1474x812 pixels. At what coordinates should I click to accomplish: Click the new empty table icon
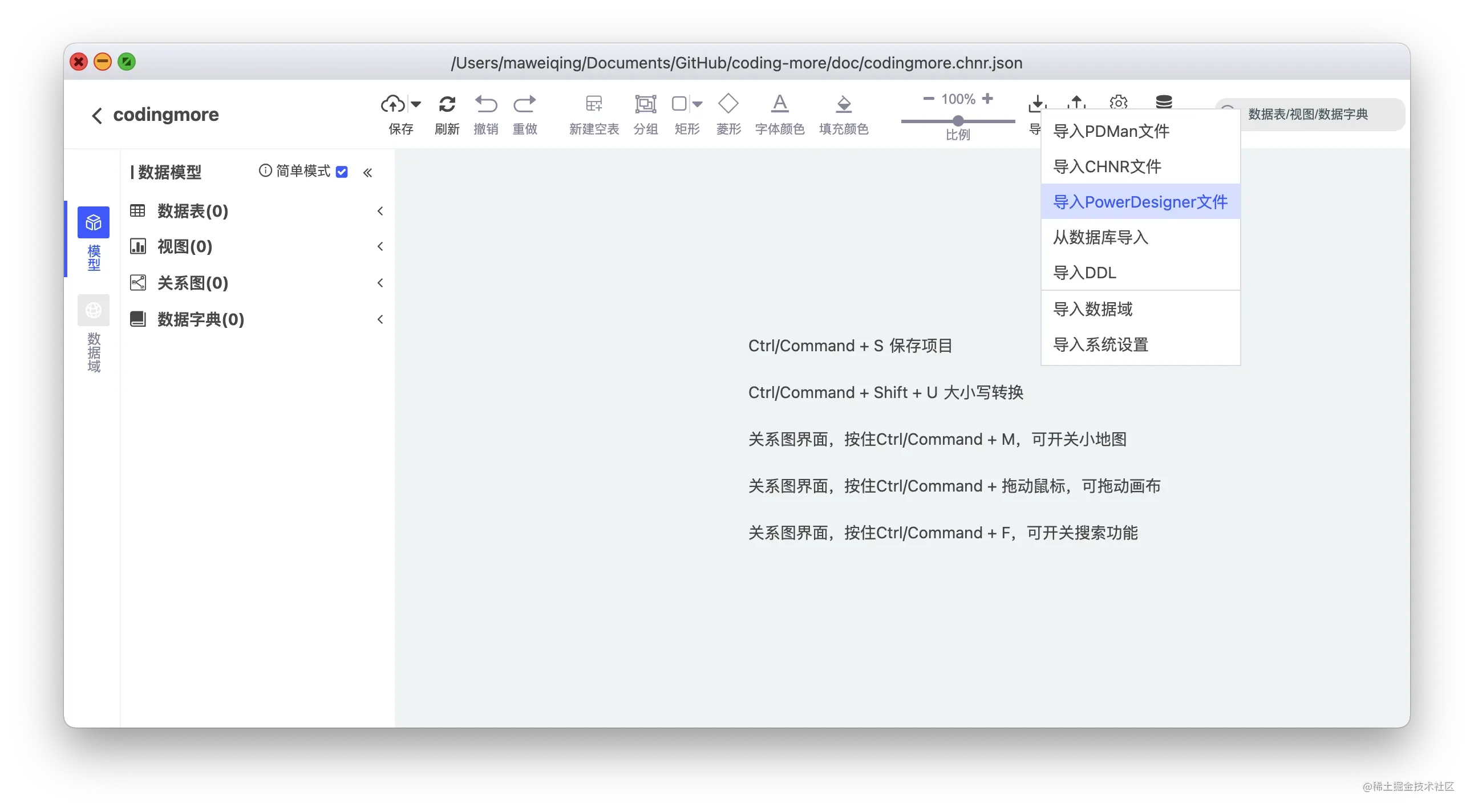click(594, 104)
